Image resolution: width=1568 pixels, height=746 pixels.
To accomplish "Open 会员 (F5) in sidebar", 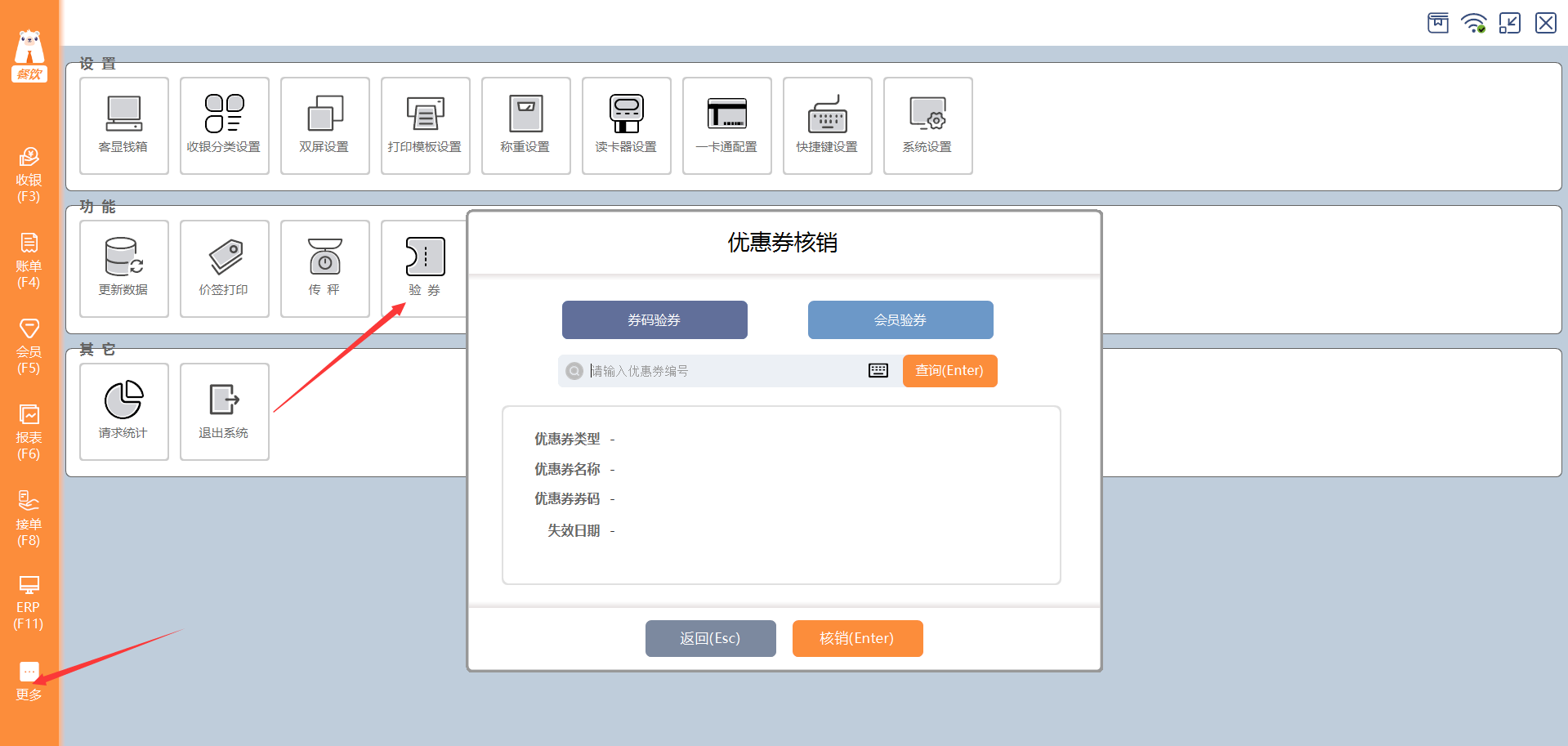I will tap(29, 346).
